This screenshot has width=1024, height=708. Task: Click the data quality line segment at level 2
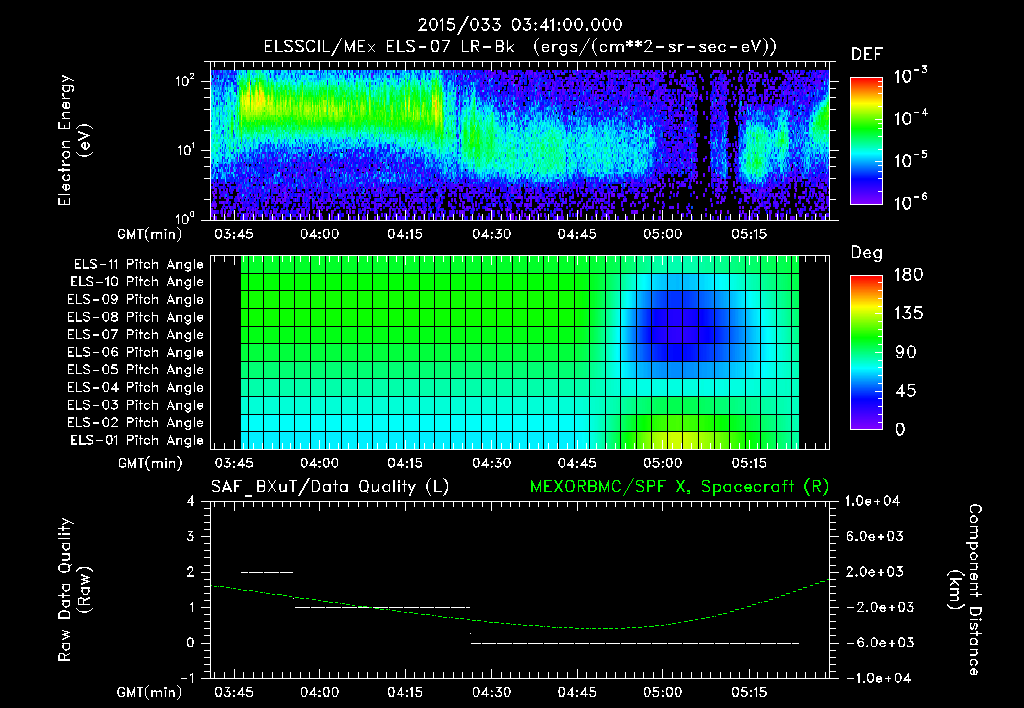(267, 573)
